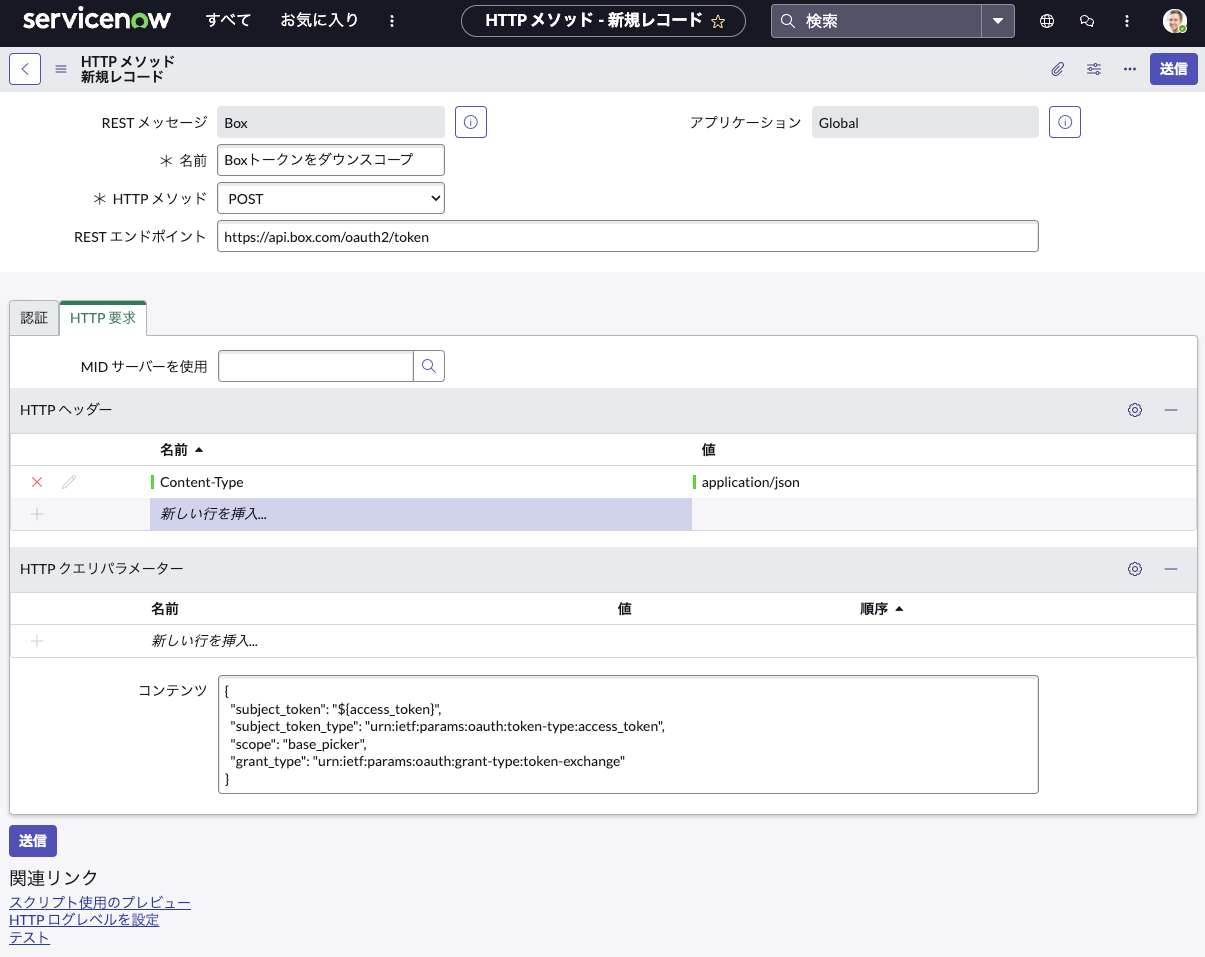Open the form personalize sliders icon
The image size is (1205, 957).
point(1094,69)
